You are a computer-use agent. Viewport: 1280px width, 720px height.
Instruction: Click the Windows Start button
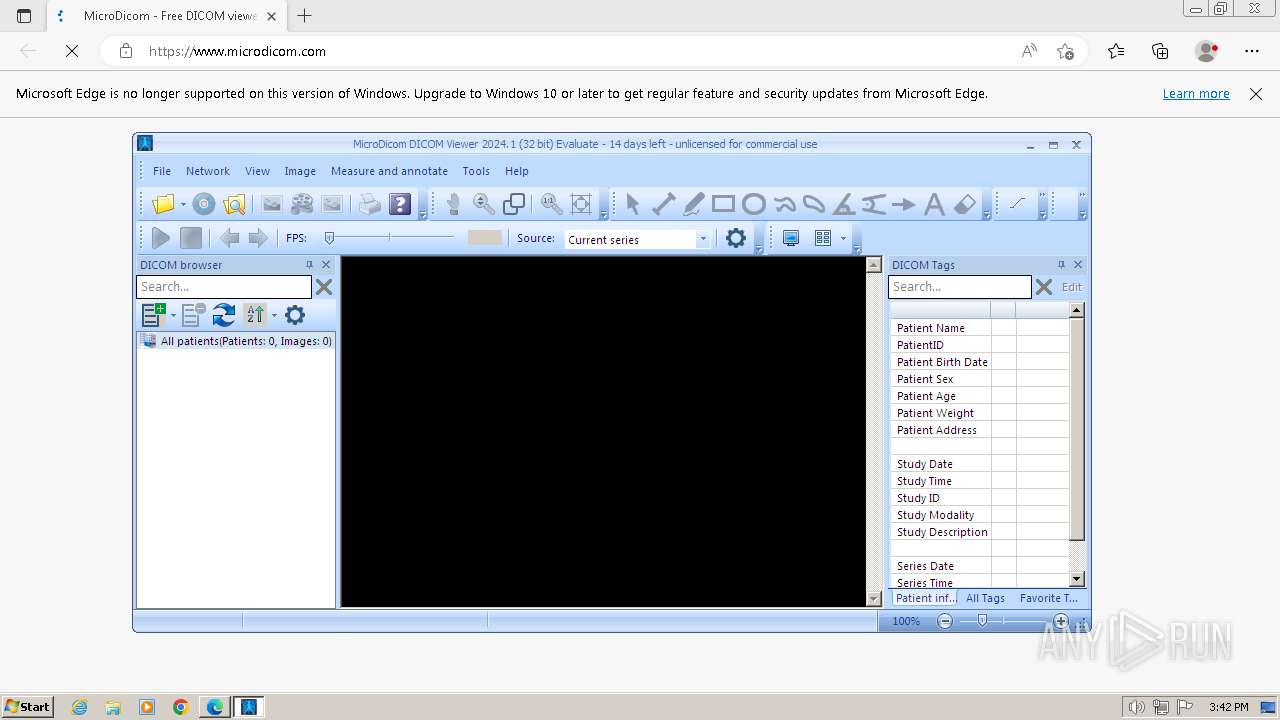coord(27,706)
